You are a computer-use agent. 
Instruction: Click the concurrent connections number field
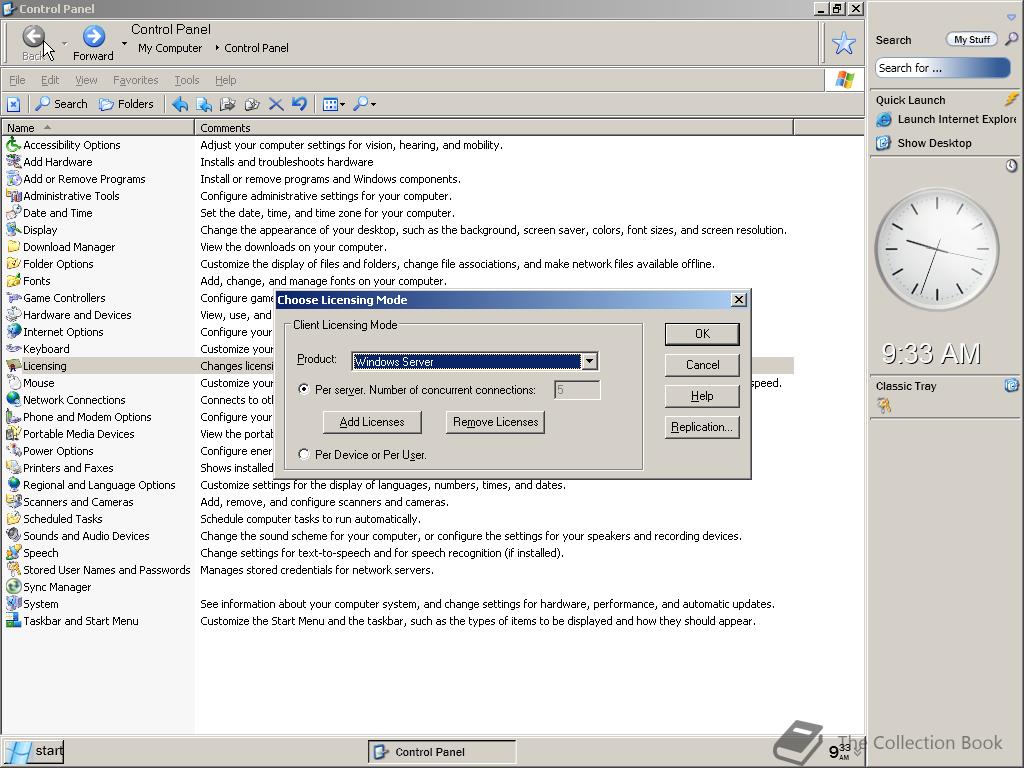click(x=577, y=390)
